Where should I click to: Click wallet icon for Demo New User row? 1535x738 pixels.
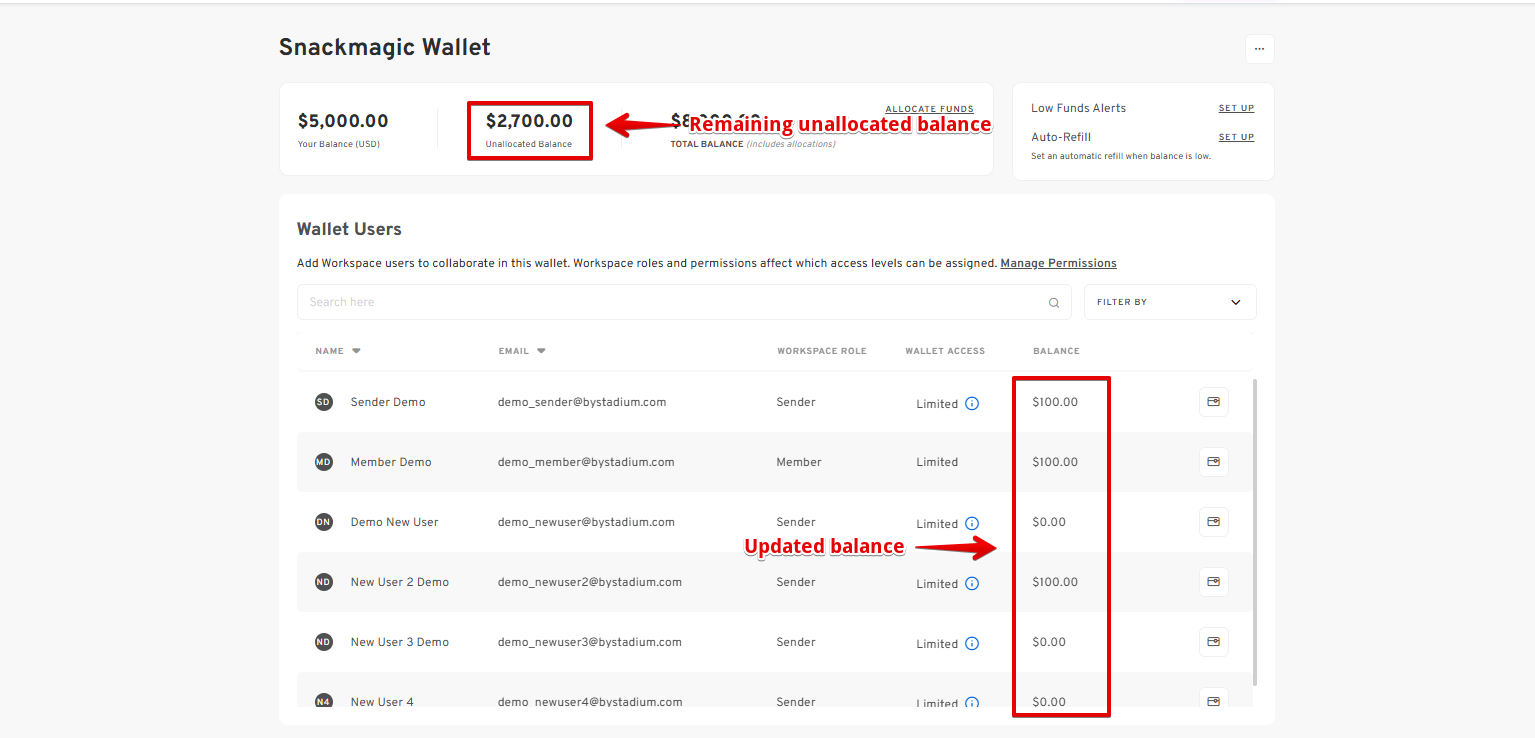coord(1213,522)
